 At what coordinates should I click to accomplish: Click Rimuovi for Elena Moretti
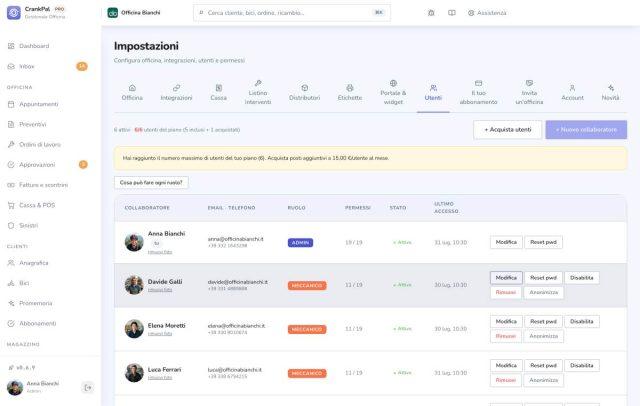(x=506, y=336)
